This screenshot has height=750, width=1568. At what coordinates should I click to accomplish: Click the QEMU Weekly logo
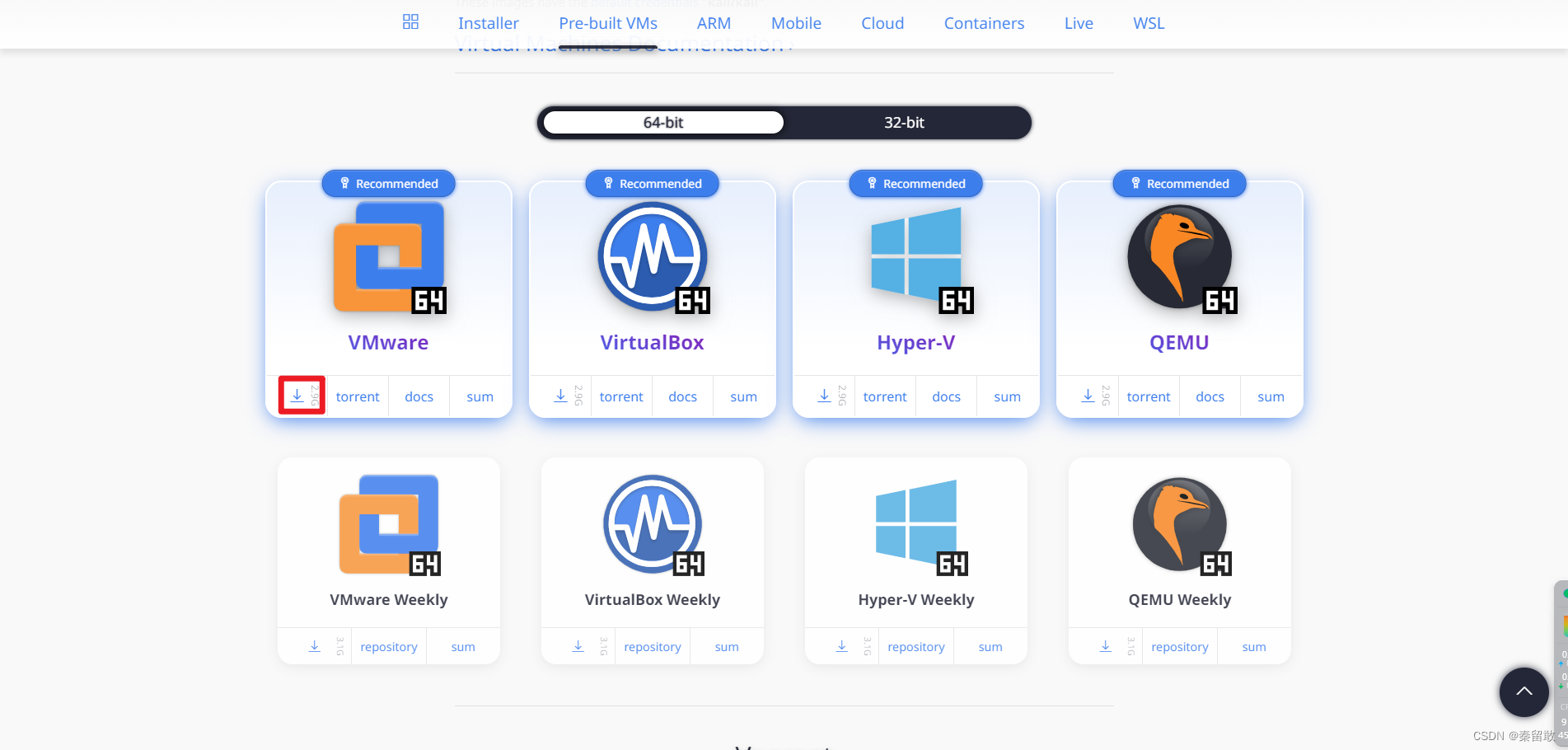coord(1182,525)
